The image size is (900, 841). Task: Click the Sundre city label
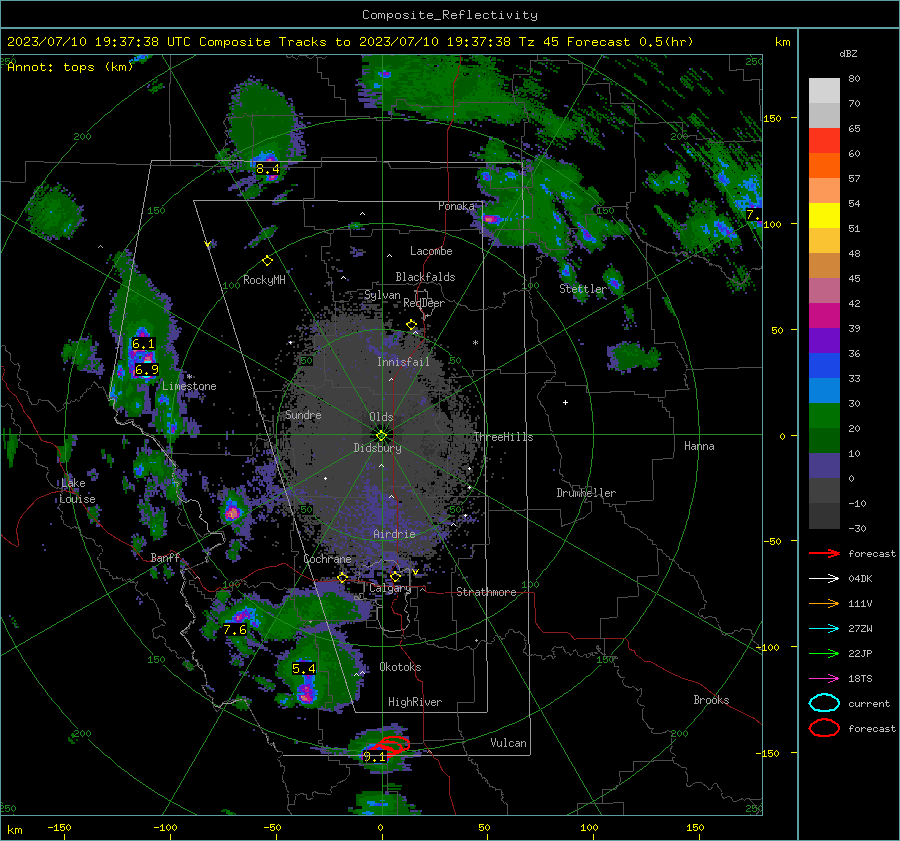tap(303, 415)
